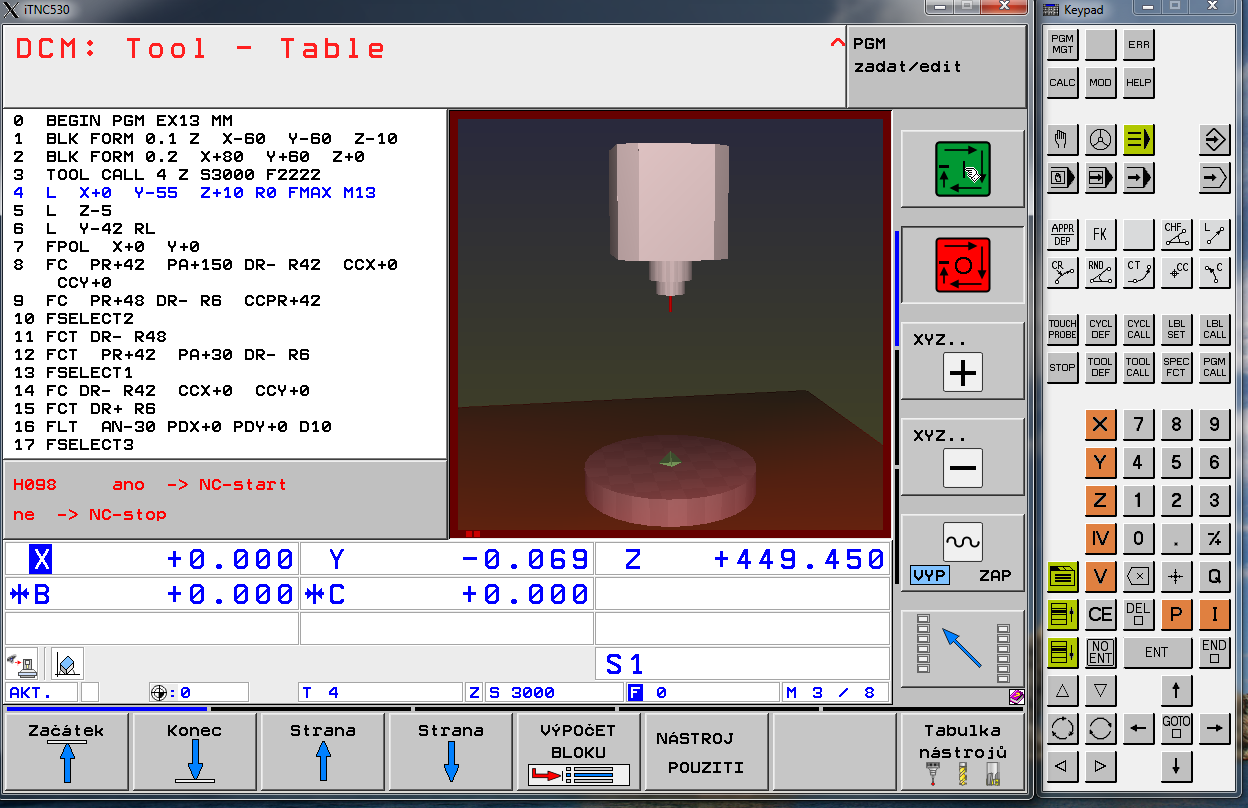The width and height of the screenshot is (1248, 808).
Task: Select program line 6 L Y-42 RL
Action: 100,229
